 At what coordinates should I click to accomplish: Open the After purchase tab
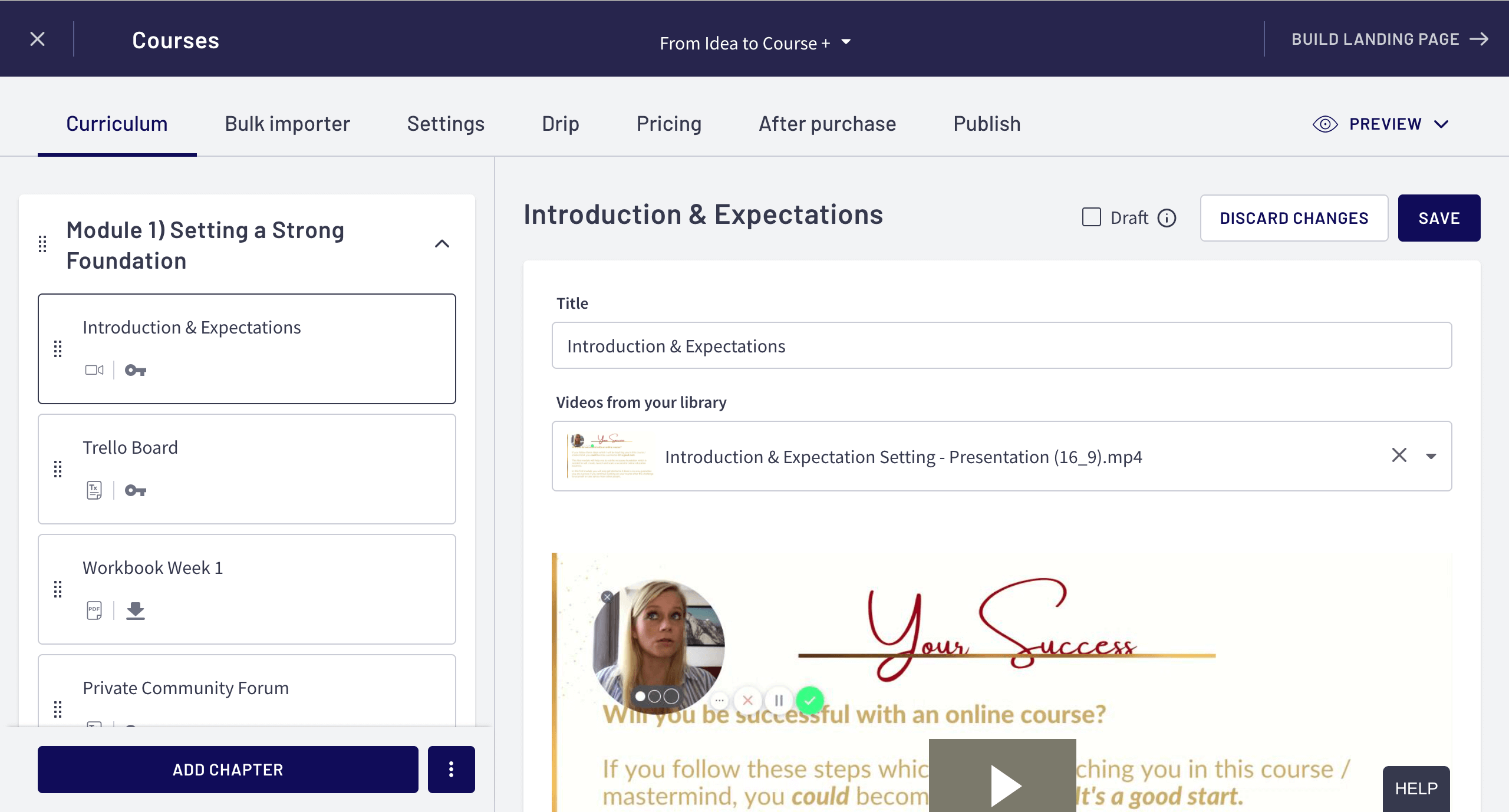point(827,124)
